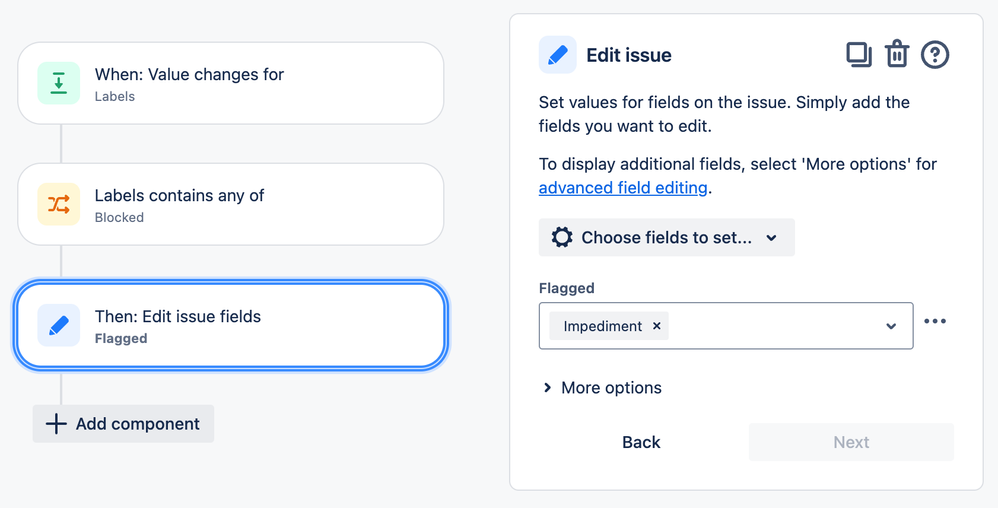
Task: Click the trash delete component icon
Action: point(897,54)
